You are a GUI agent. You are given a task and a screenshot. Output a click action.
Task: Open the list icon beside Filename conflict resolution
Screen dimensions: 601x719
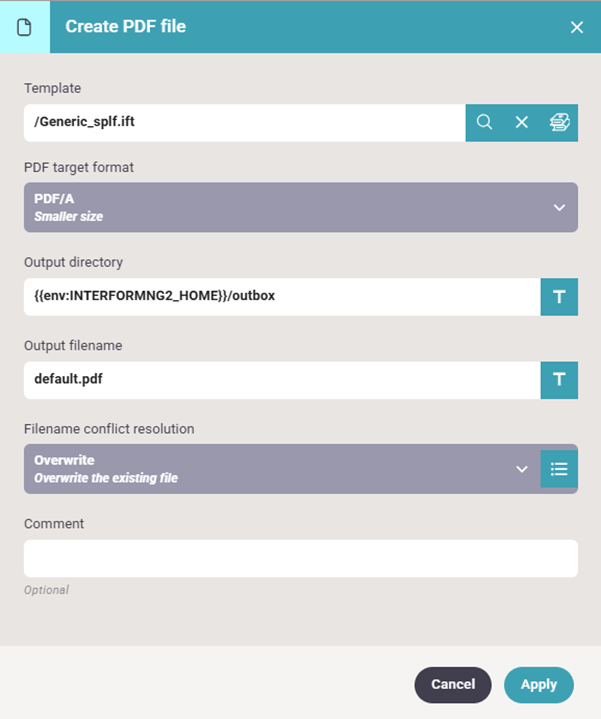point(559,469)
